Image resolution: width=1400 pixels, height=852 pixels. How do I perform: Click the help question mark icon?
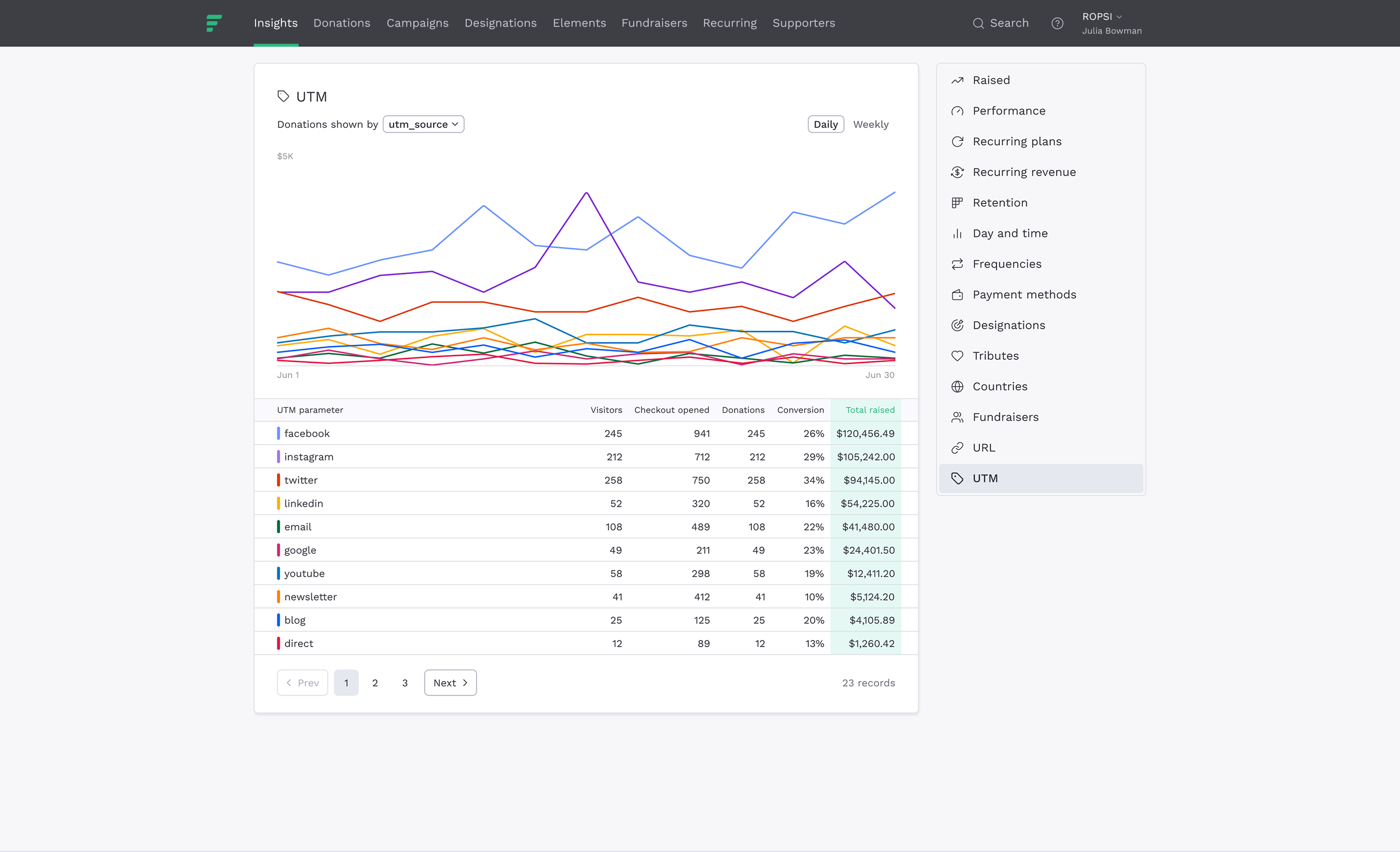coord(1057,24)
